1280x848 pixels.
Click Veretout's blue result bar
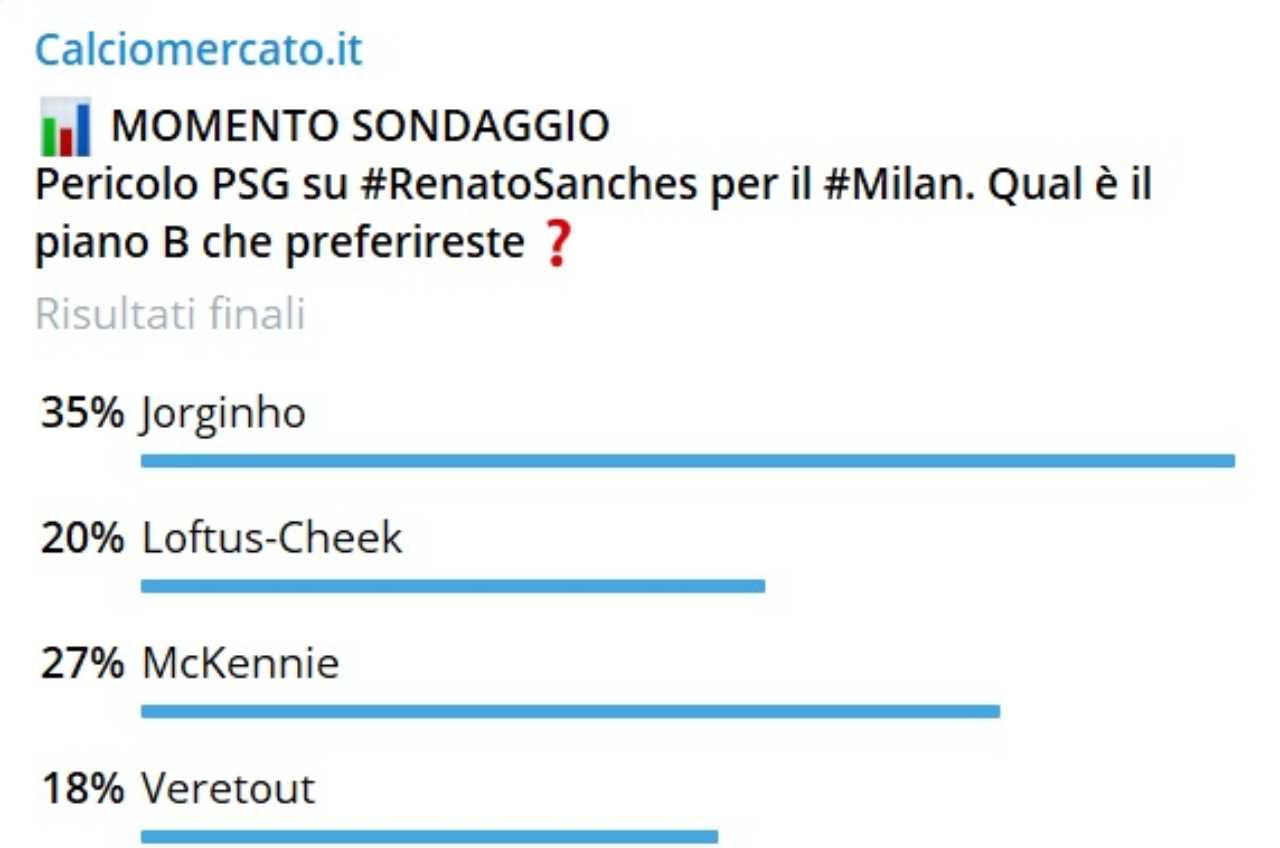pyautogui.click(x=429, y=836)
